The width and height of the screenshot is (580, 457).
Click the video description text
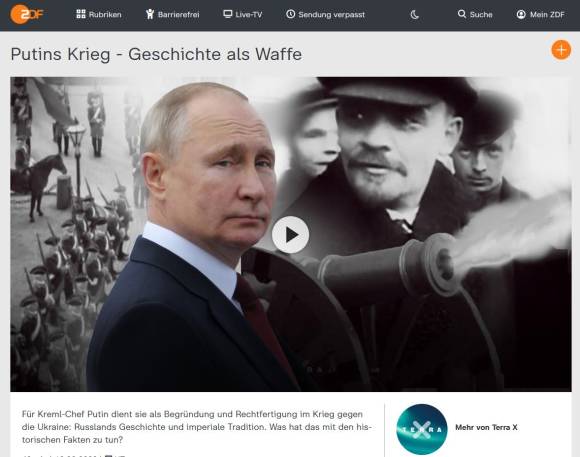[x=196, y=427]
